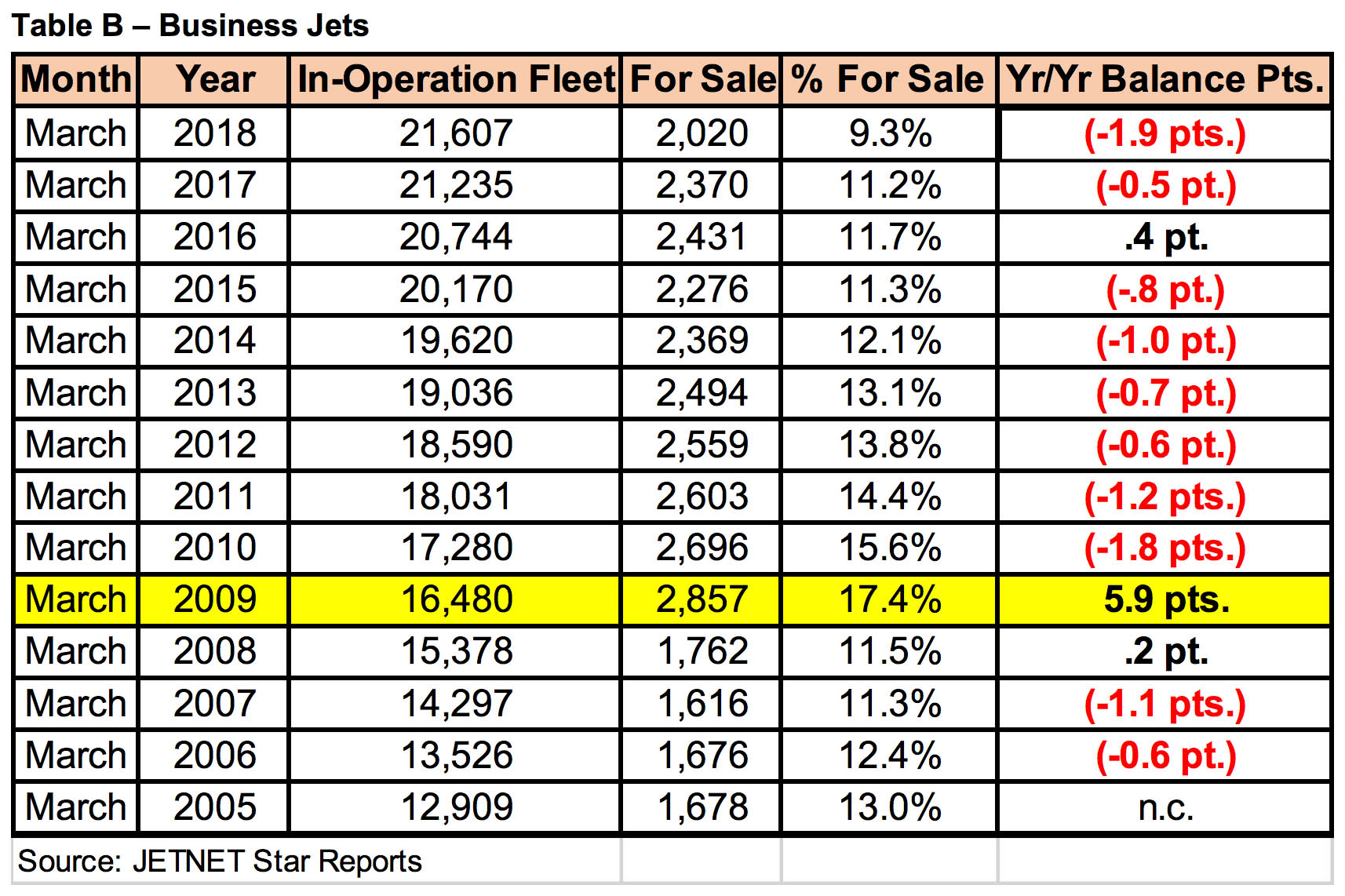Screen dimensions: 1345x896
Task: Click the 21,607 fleet value
Action: 456,133
